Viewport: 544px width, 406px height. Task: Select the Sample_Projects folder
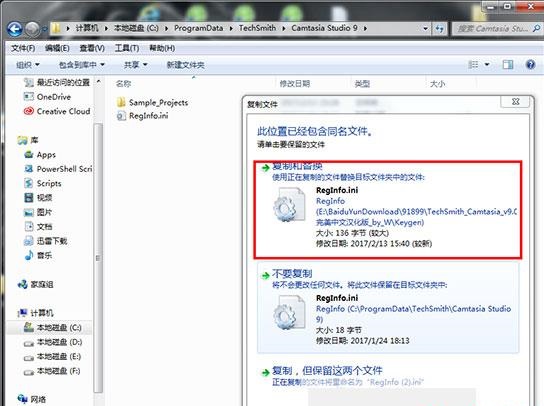click(153, 102)
